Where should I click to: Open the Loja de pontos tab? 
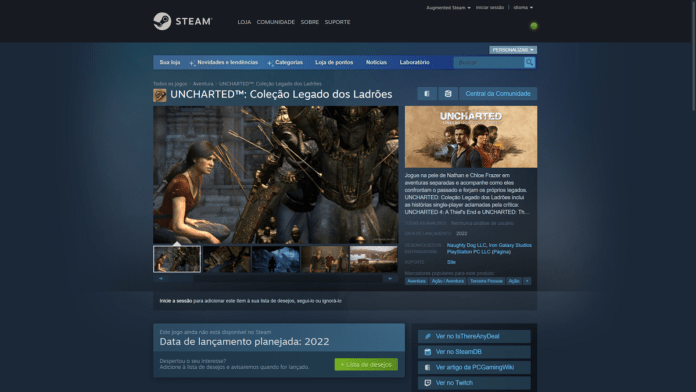pyautogui.click(x=334, y=63)
